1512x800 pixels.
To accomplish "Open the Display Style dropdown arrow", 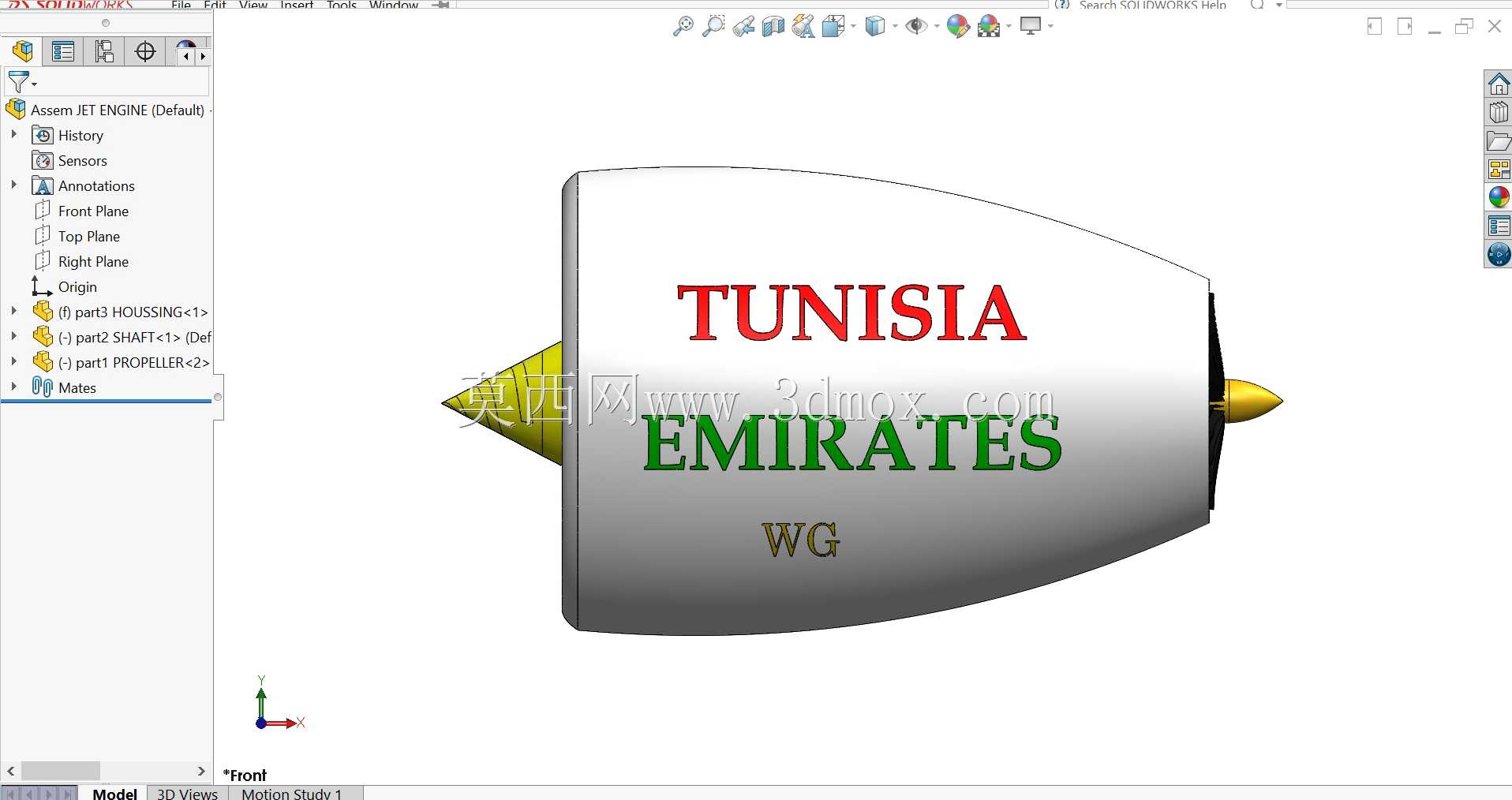I will pyautogui.click(x=894, y=26).
